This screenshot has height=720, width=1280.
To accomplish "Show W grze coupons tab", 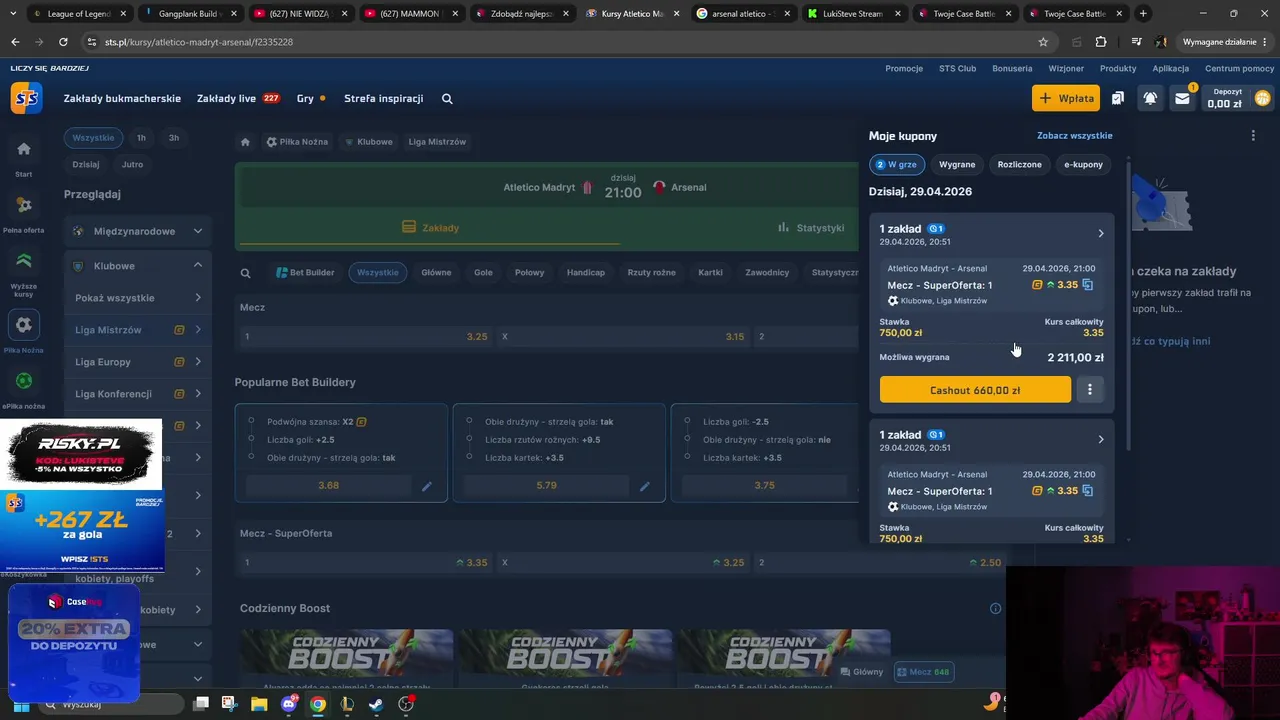I will (897, 165).
